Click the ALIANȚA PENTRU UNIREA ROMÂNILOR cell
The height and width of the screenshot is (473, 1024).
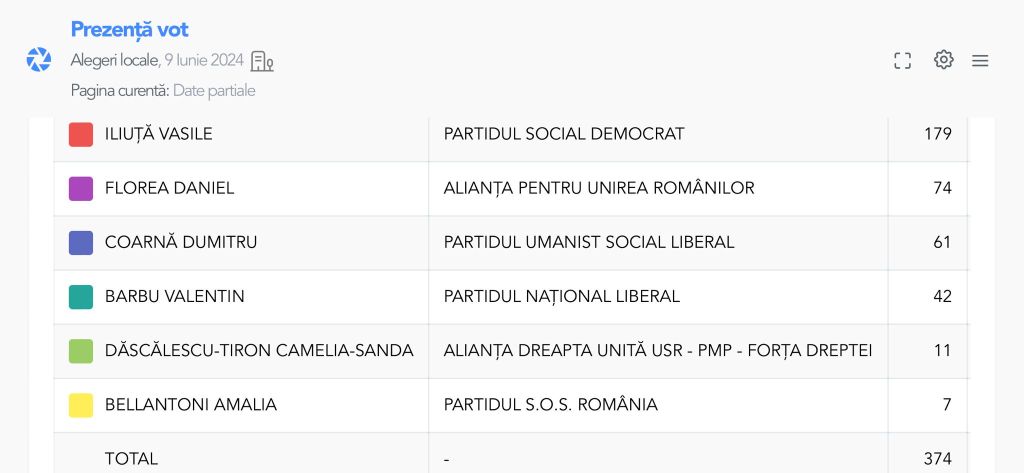(599, 188)
